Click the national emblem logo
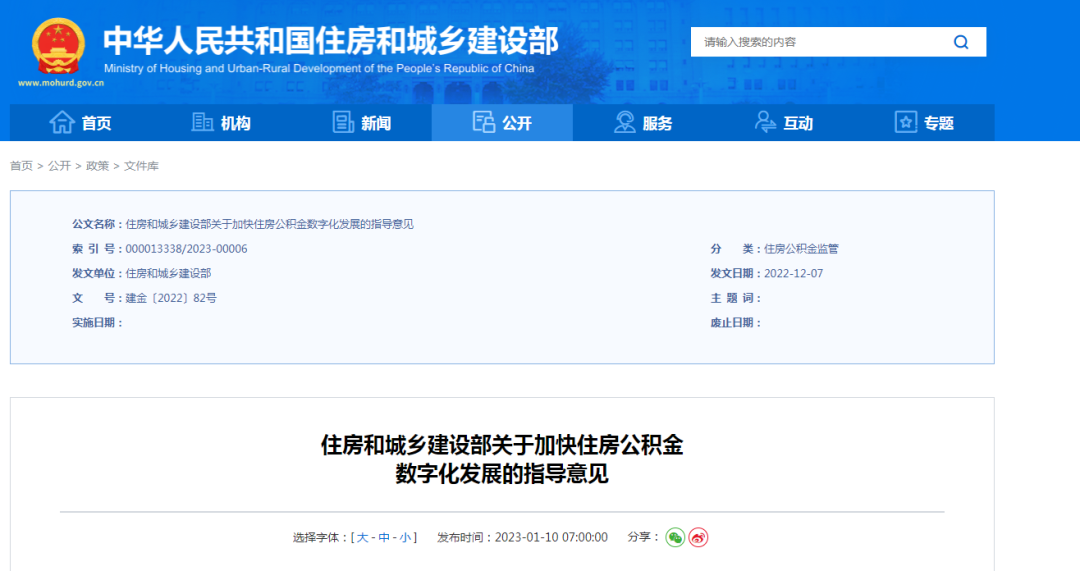The image size is (1080, 571). click(59, 46)
